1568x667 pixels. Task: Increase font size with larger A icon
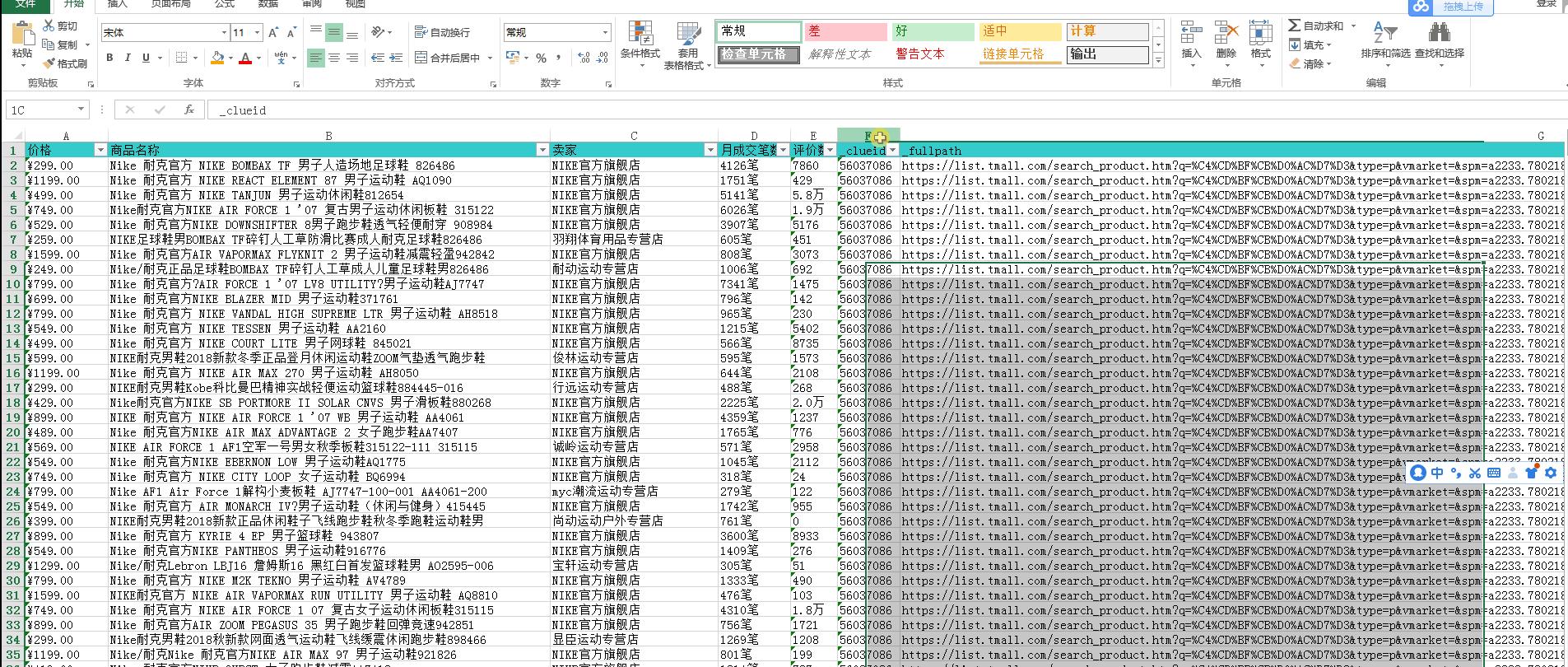click(x=274, y=33)
